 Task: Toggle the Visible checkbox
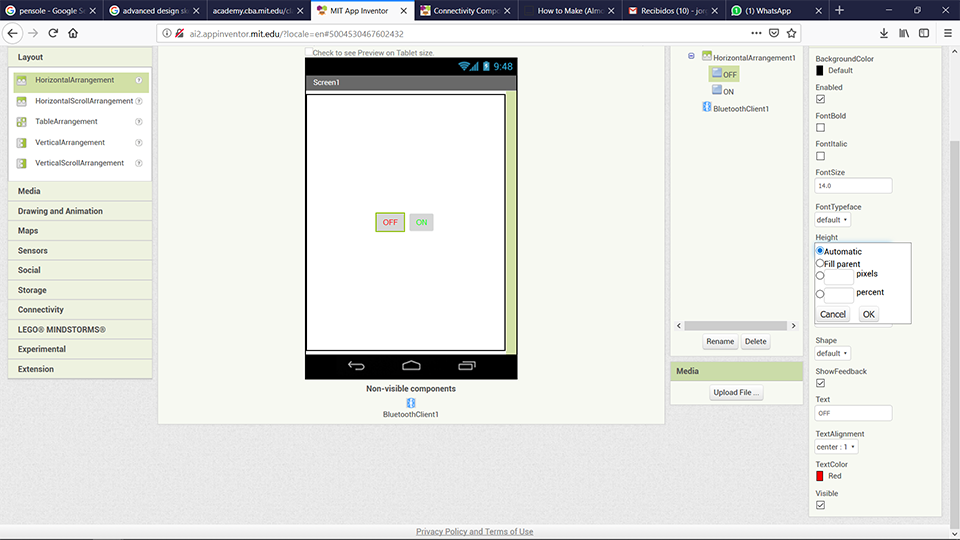820,505
